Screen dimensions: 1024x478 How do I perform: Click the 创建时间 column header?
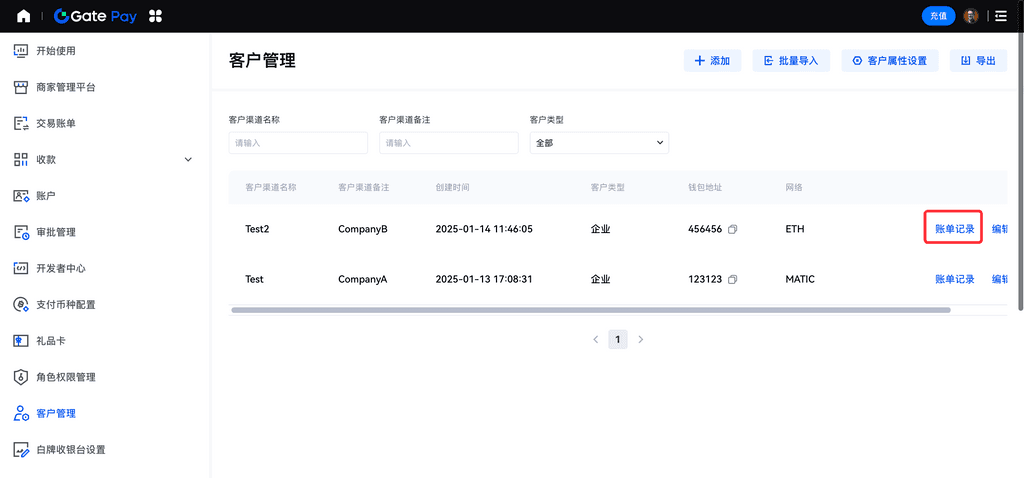click(x=452, y=187)
